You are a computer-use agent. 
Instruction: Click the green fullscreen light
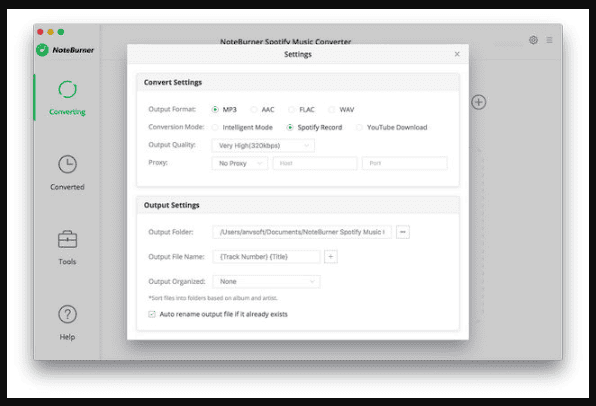pyautogui.click(x=61, y=32)
